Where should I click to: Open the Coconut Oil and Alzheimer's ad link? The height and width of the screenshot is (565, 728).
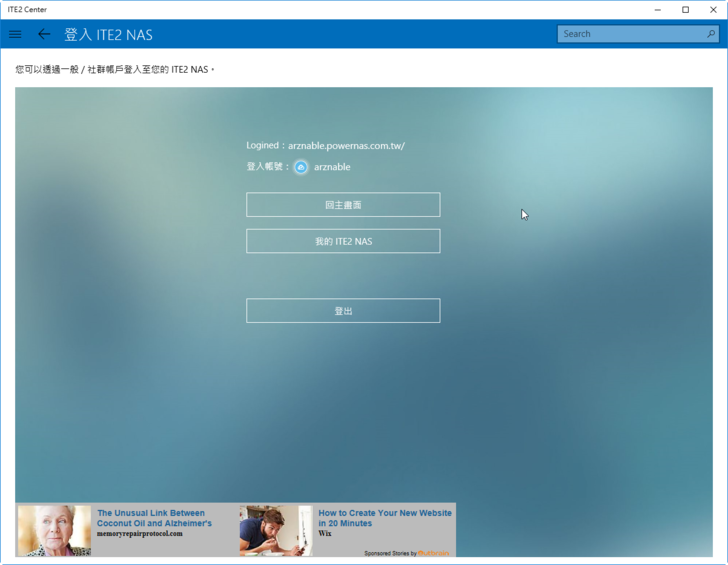pos(154,518)
